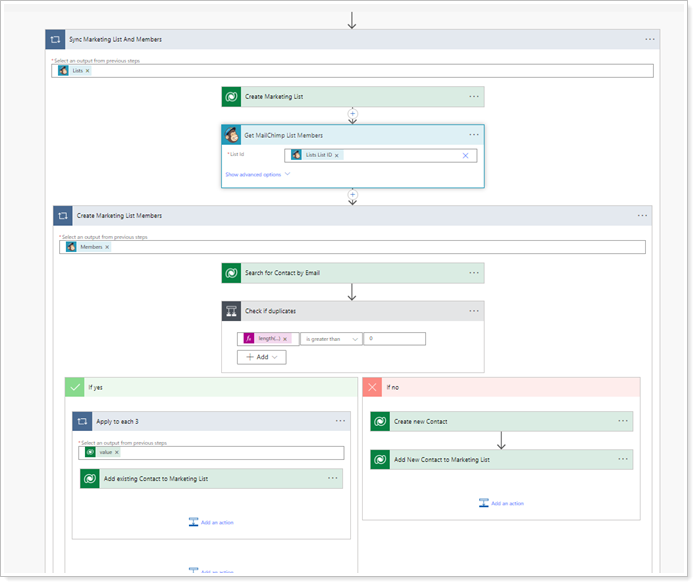Clear the List Id field with X
The width and height of the screenshot is (697, 586).
coord(465,155)
